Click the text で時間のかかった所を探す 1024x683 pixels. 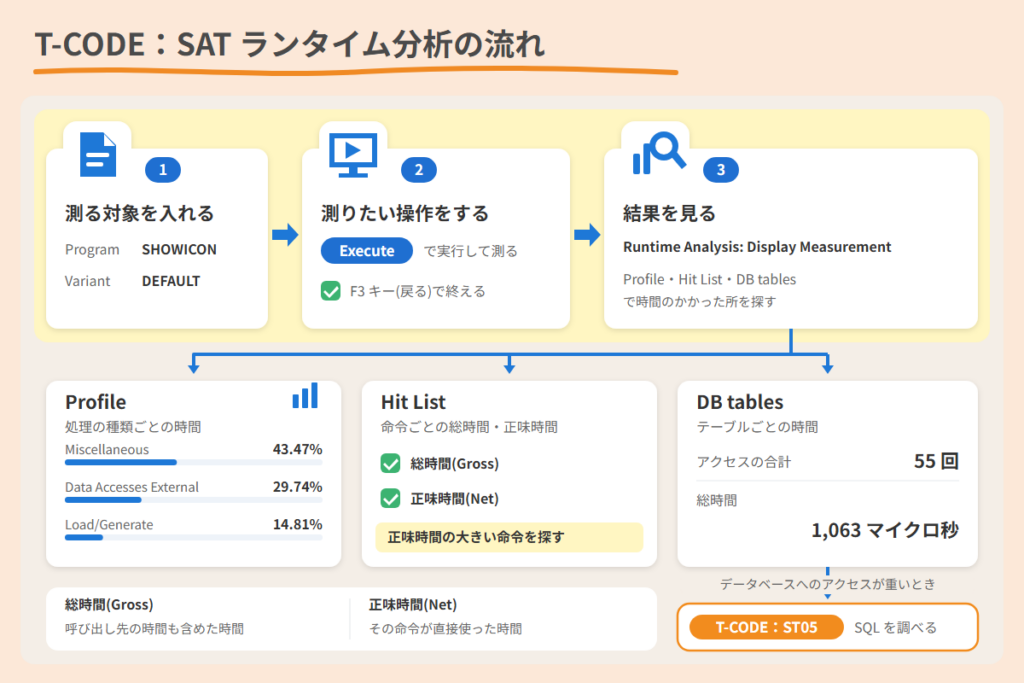[x=699, y=302]
